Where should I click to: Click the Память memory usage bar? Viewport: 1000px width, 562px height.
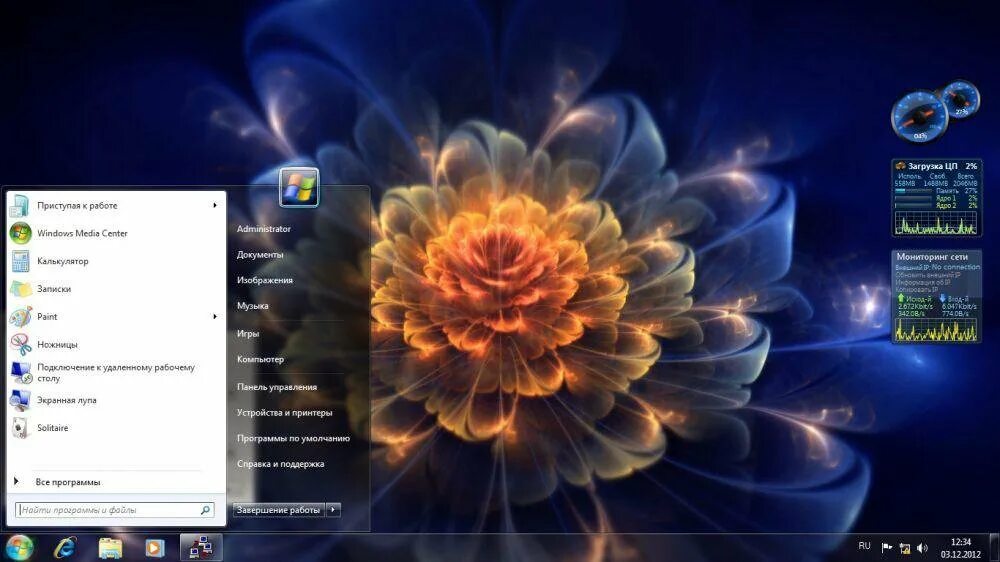pyautogui.click(x=913, y=191)
